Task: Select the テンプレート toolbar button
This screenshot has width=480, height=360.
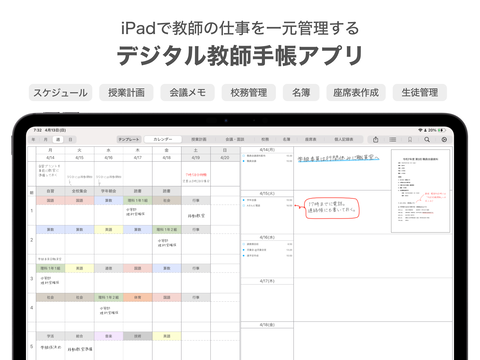Action: pos(129,139)
